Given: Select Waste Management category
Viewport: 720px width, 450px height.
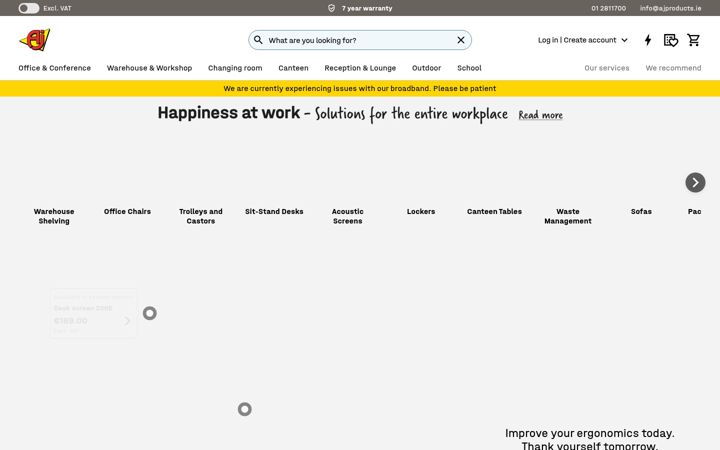Looking at the screenshot, I should [568, 216].
